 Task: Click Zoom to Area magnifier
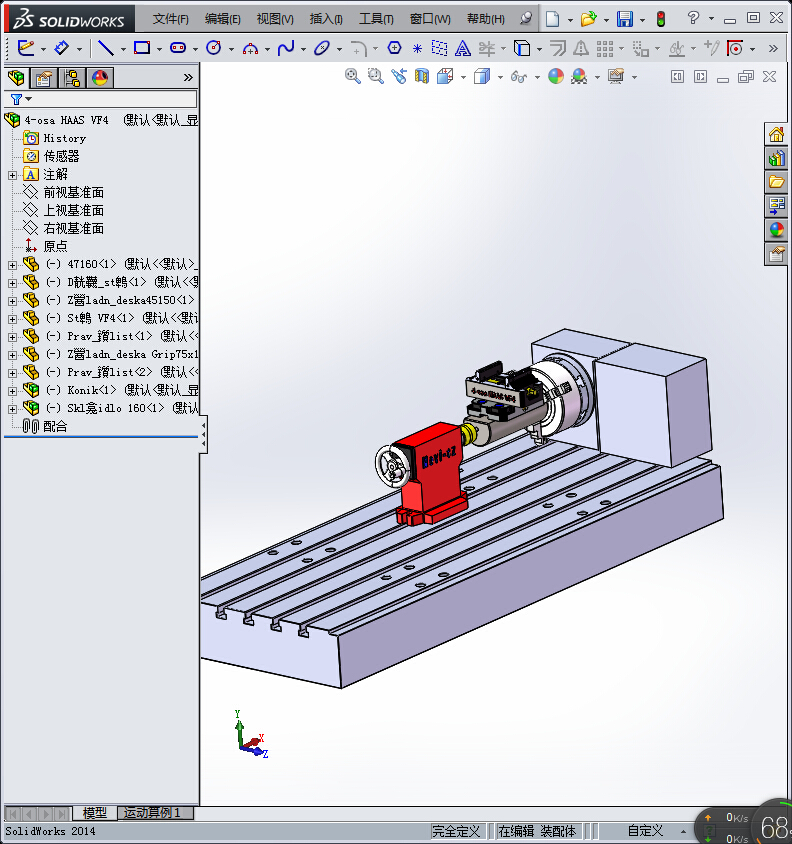[x=375, y=76]
